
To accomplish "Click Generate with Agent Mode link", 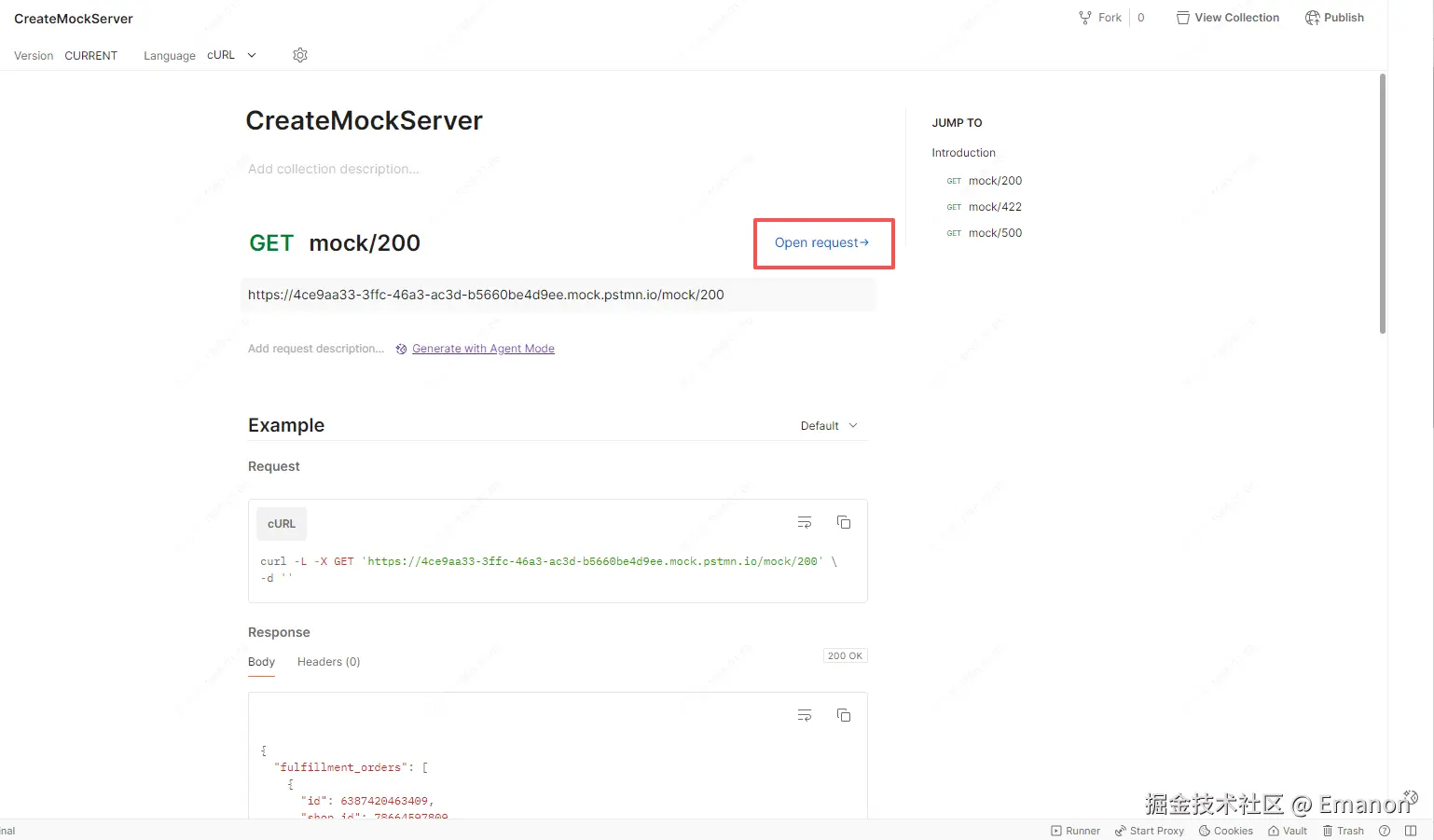I will click(x=483, y=349).
